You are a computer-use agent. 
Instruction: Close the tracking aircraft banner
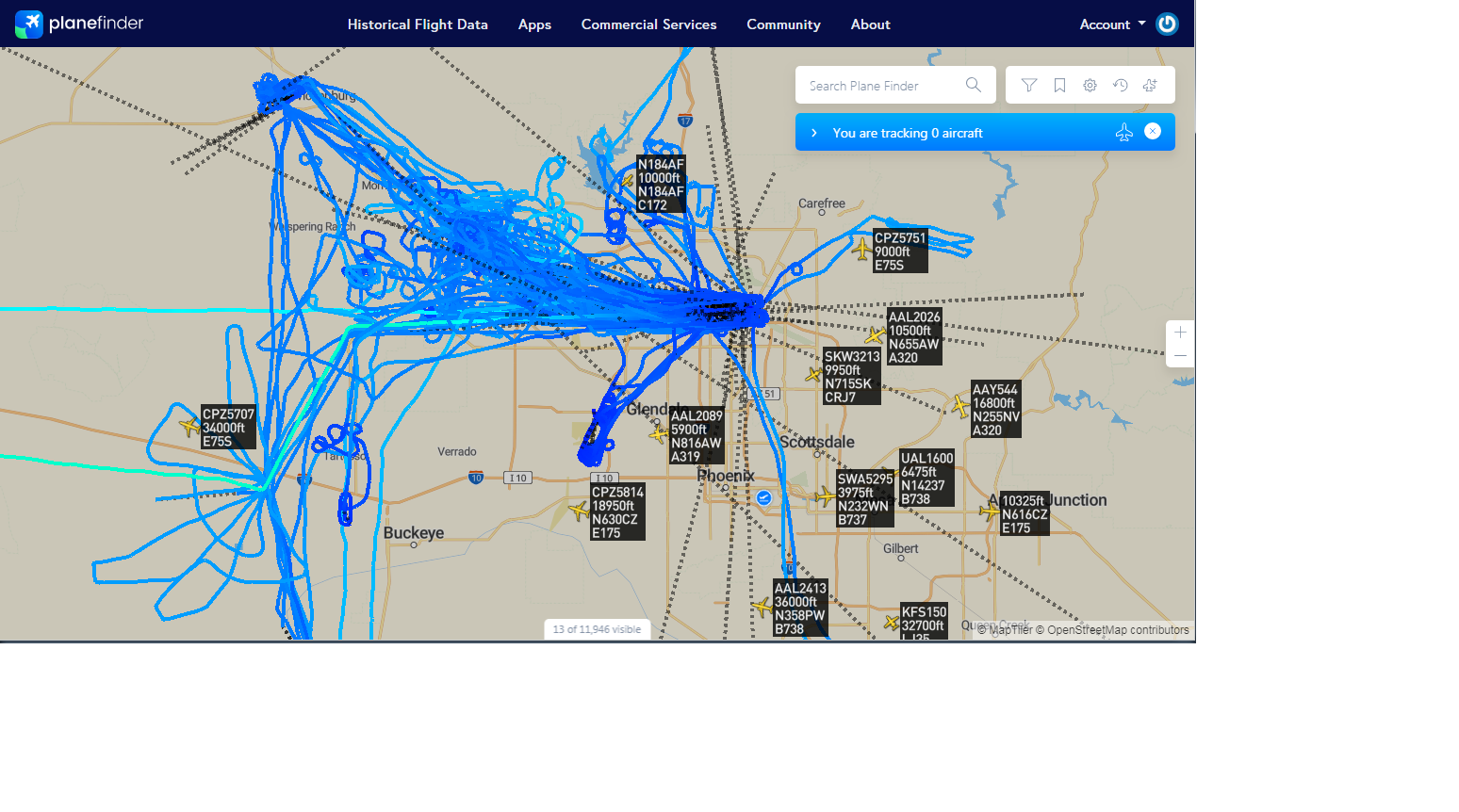[1153, 132]
